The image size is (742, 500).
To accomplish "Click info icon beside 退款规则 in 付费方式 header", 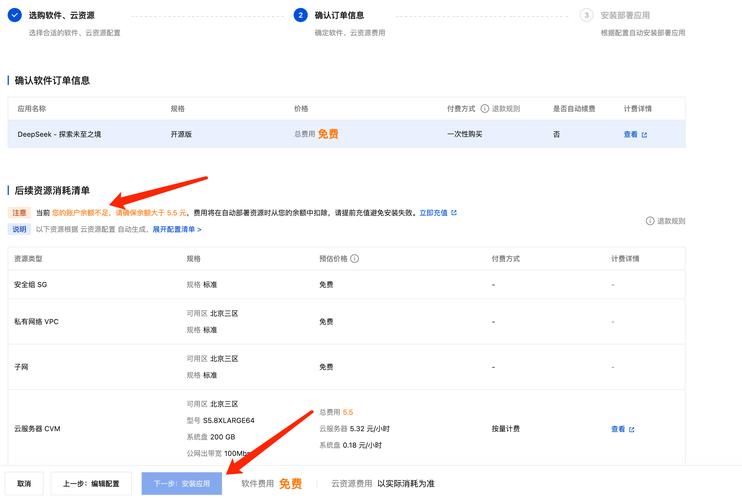I will click(x=485, y=108).
